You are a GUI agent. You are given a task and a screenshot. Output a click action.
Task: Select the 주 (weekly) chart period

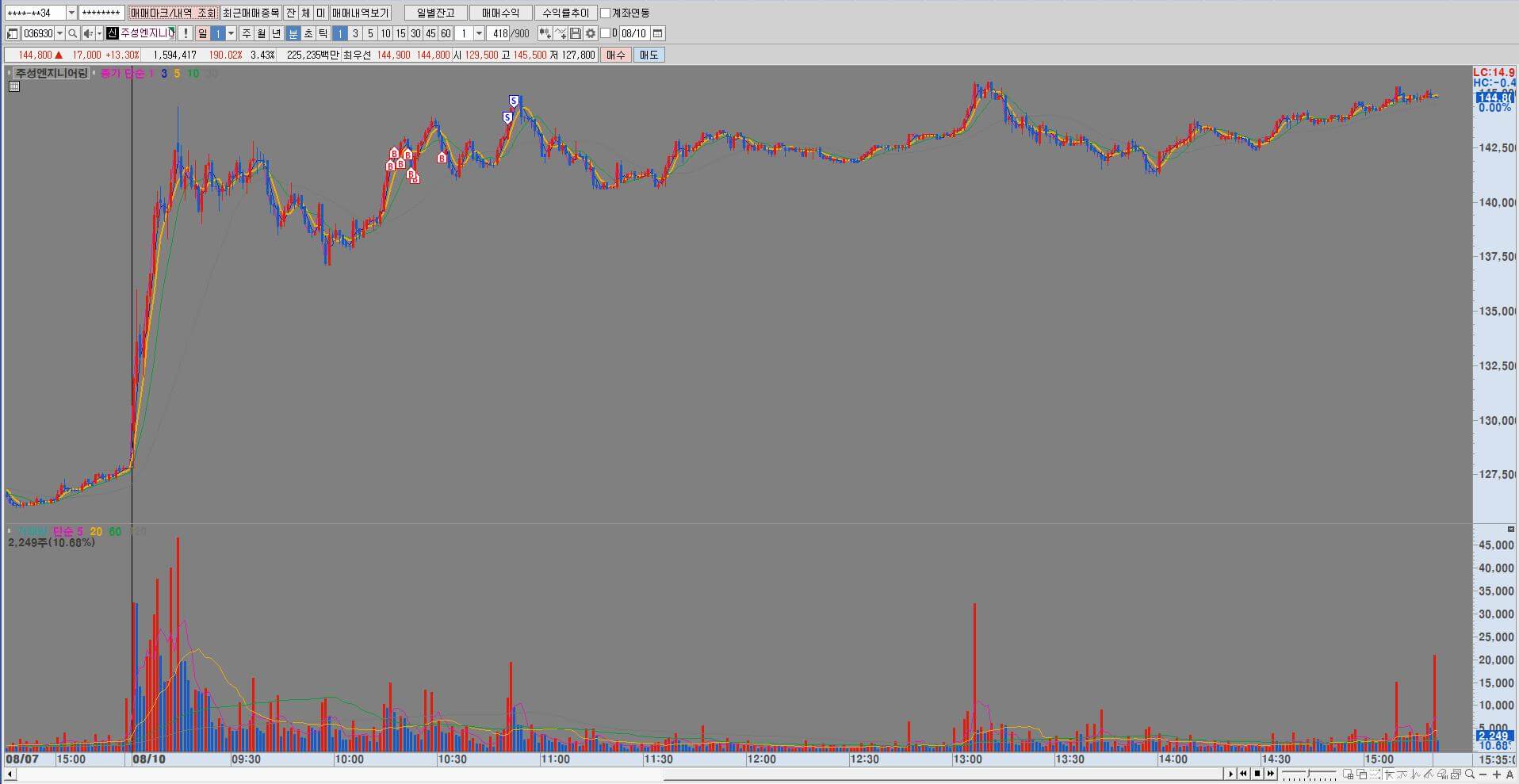click(x=247, y=33)
